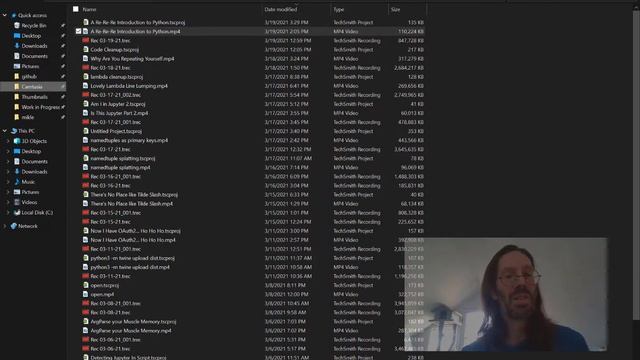Image resolution: width=640 pixels, height=360 pixels.
Task: Click the file icon of Why Are You Repeating Yourself.mp4
Action: (x=85, y=58)
